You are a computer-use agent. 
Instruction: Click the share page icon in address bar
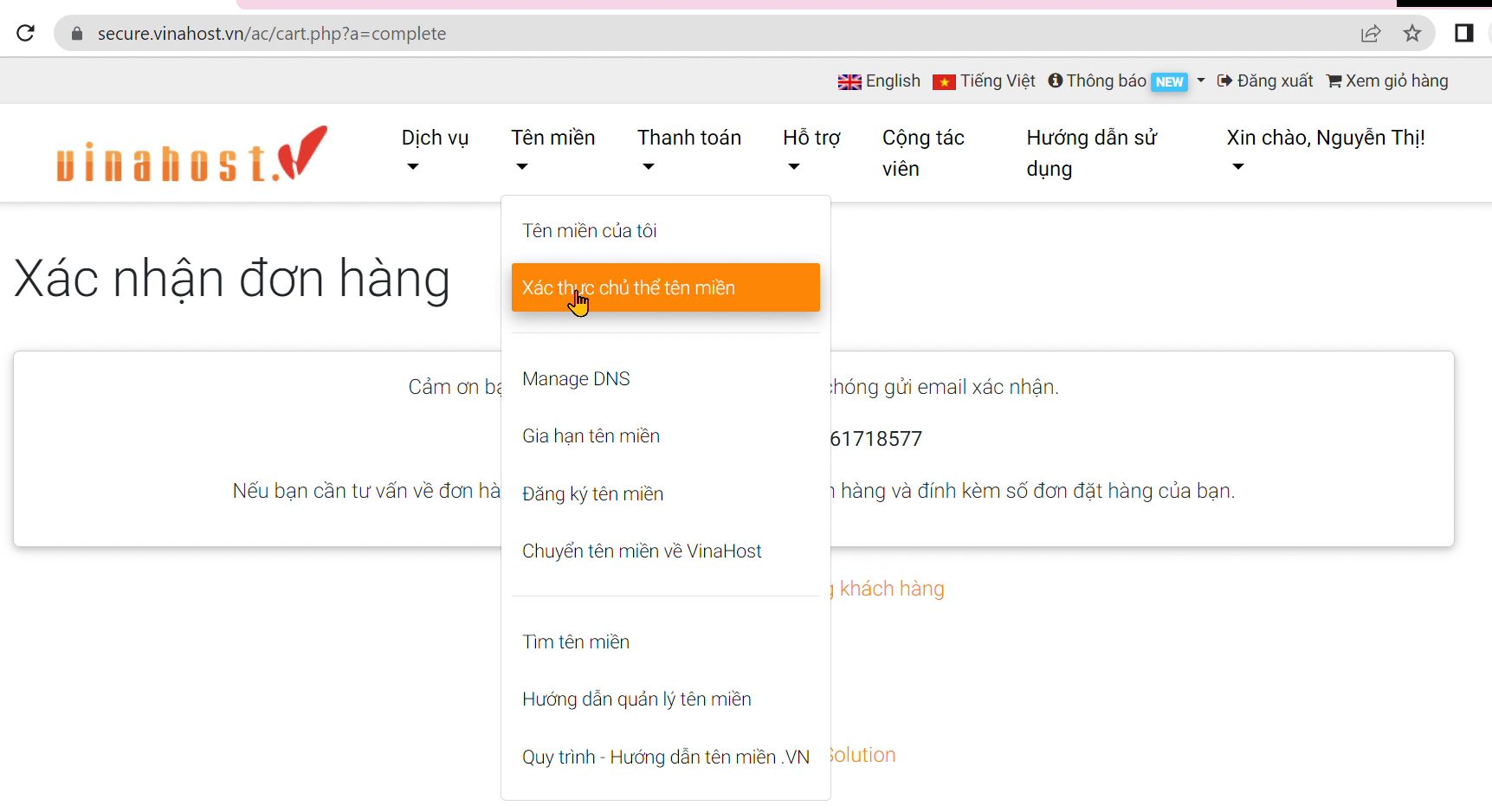click(x=1370, y=34)
